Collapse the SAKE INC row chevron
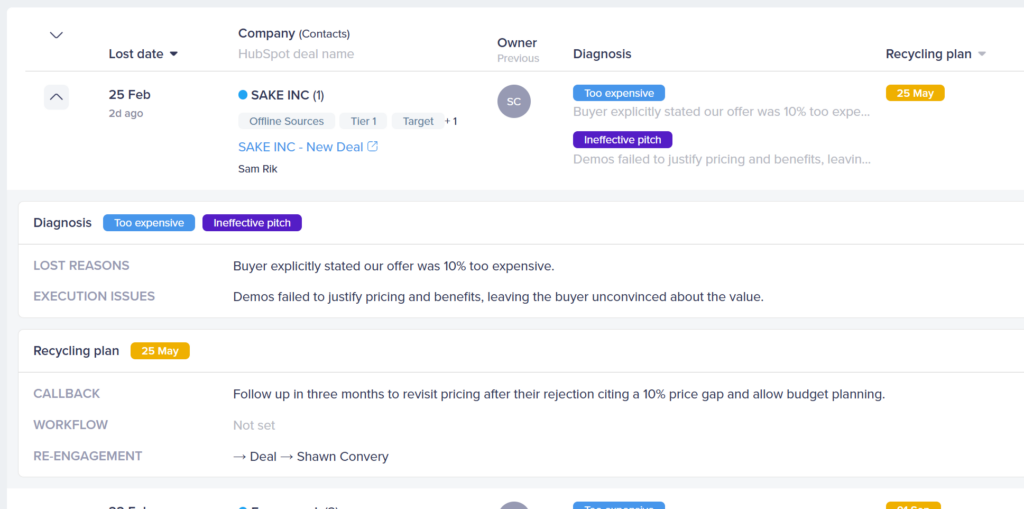 coord(56,97)
